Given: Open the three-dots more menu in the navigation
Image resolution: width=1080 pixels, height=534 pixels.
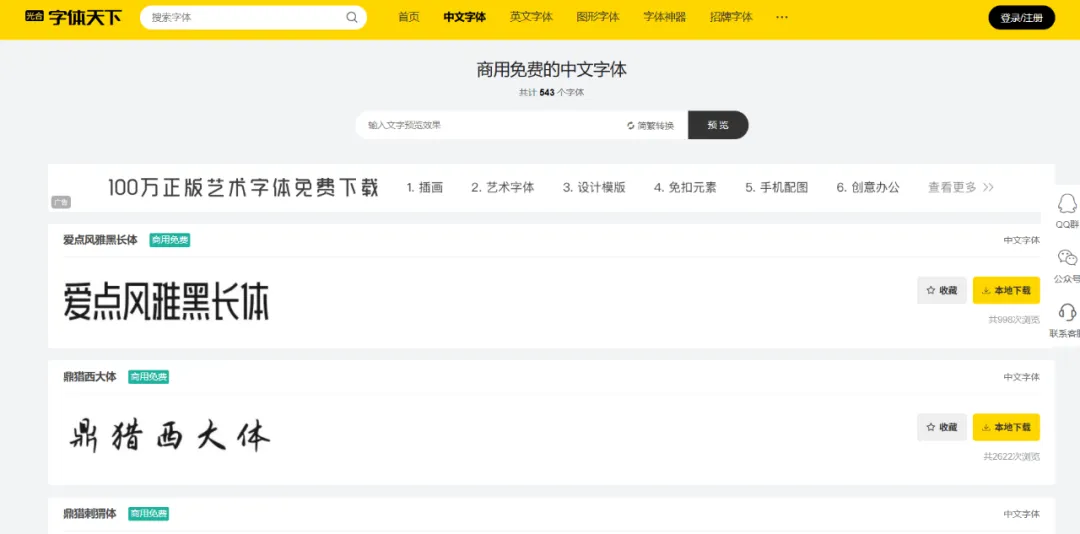Looking at the screenshot, I should 782,17.
